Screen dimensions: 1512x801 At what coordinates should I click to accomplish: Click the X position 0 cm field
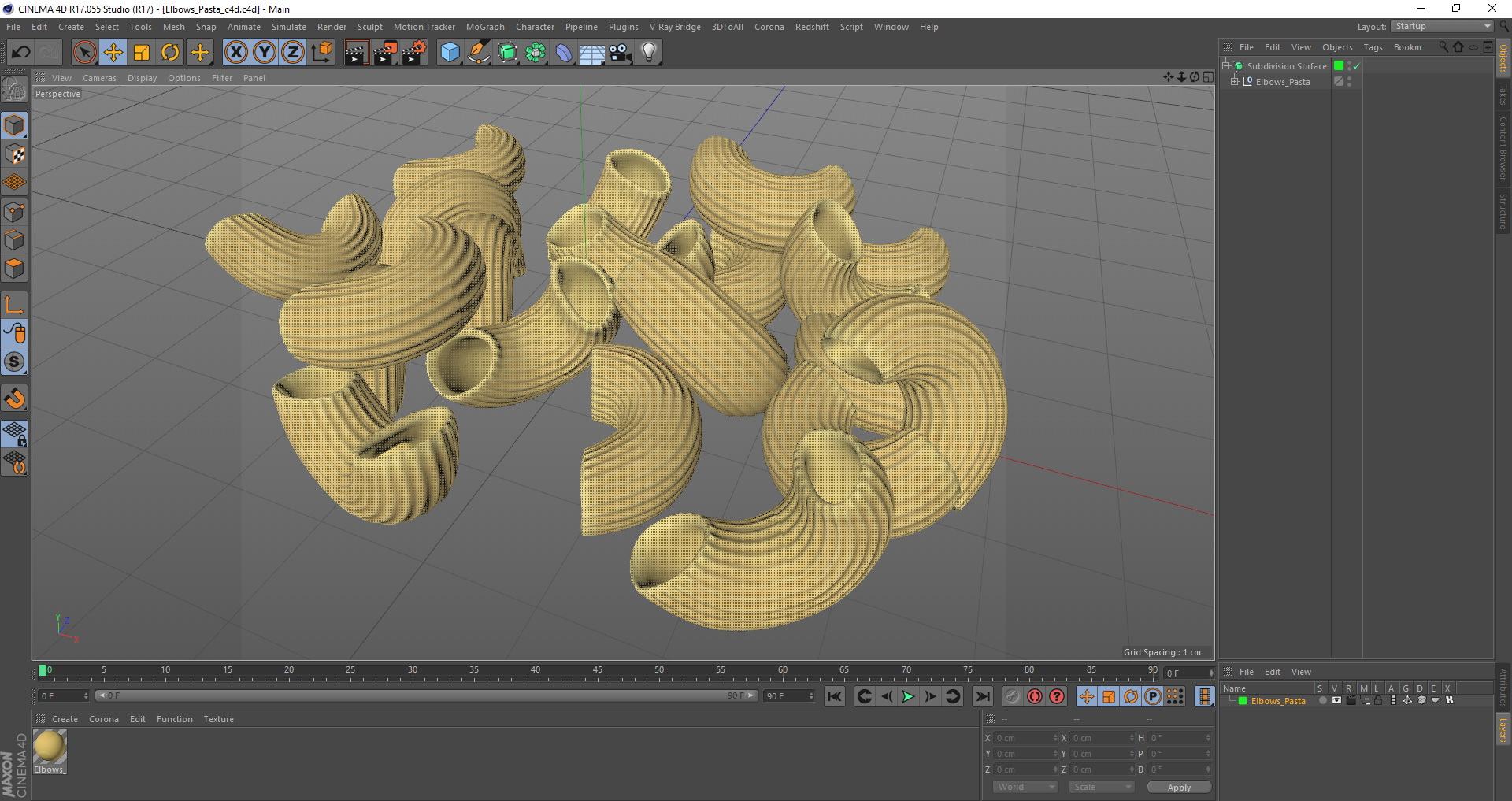click(x=1025, y=738)
